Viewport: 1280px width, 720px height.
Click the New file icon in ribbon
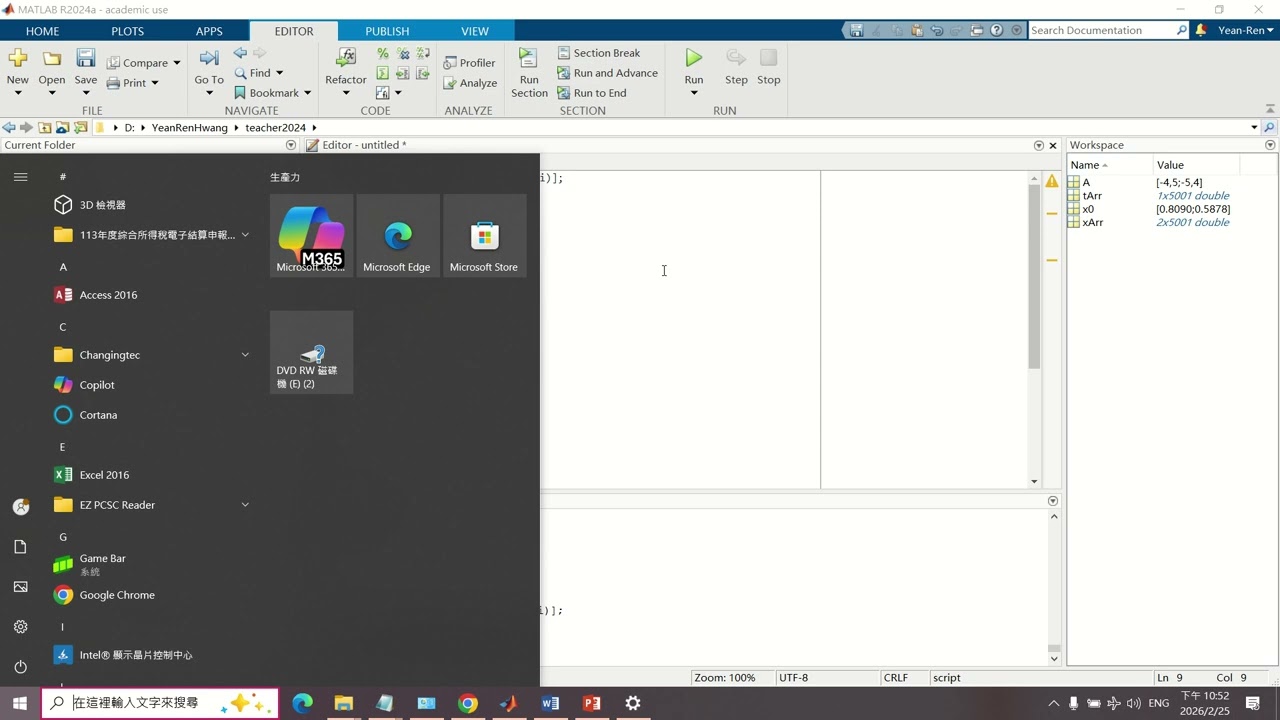[x=18, y=58]
